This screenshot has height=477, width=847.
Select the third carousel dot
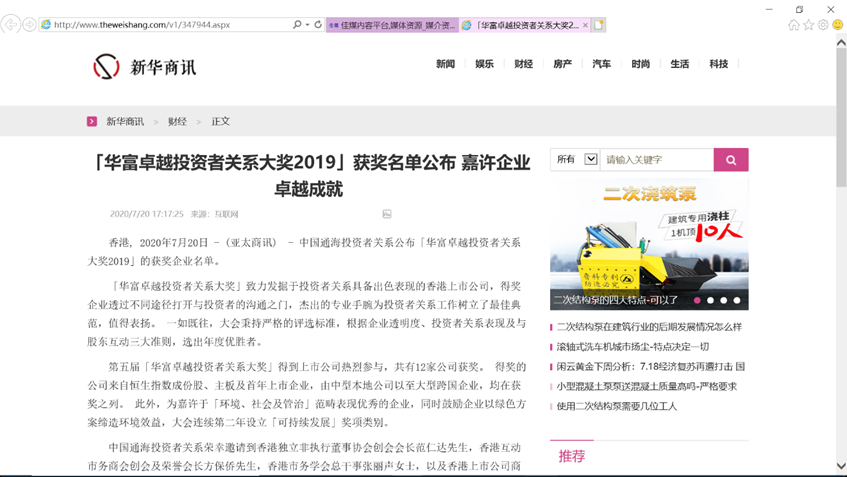tap(723, 300)
